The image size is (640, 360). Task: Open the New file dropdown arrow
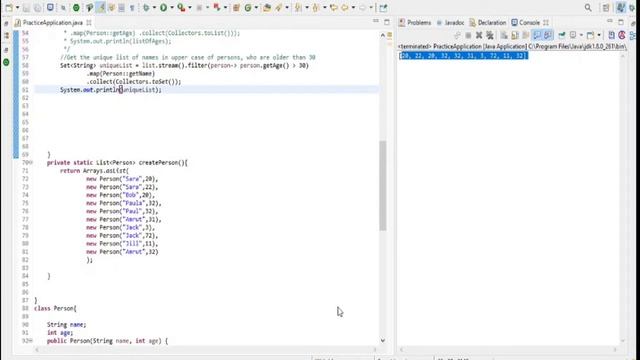coord(17,8)
